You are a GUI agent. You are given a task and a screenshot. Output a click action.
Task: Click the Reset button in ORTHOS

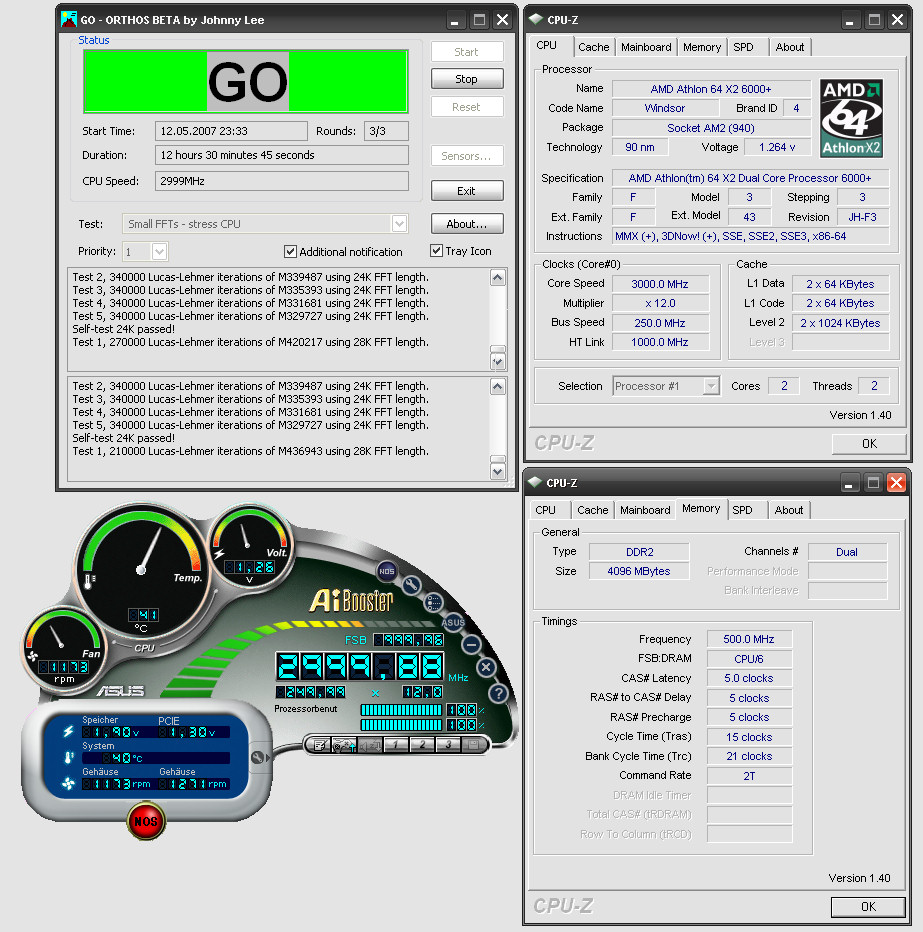coord(467,107)
